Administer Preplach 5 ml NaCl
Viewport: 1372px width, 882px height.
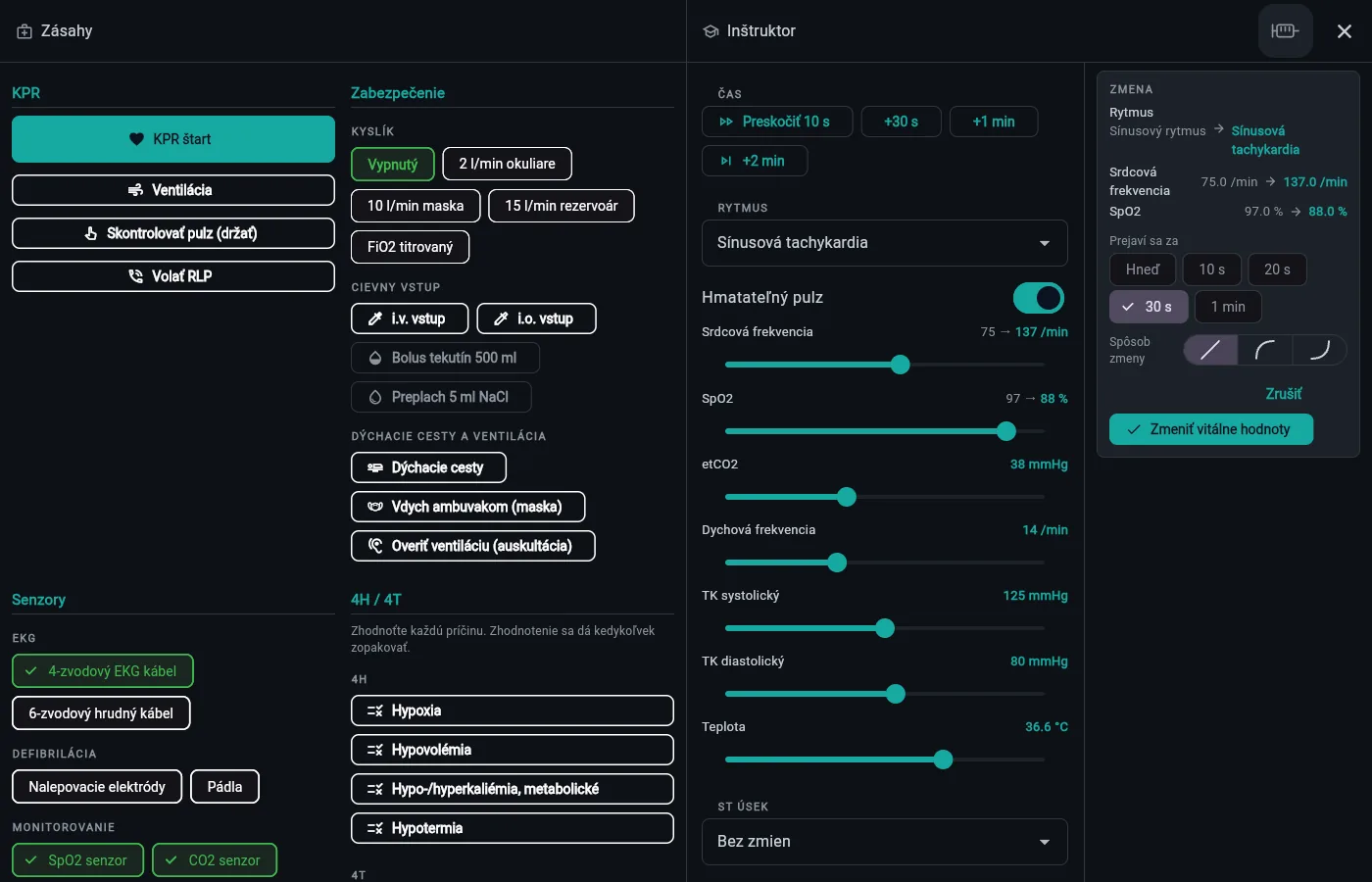(441, 397)
